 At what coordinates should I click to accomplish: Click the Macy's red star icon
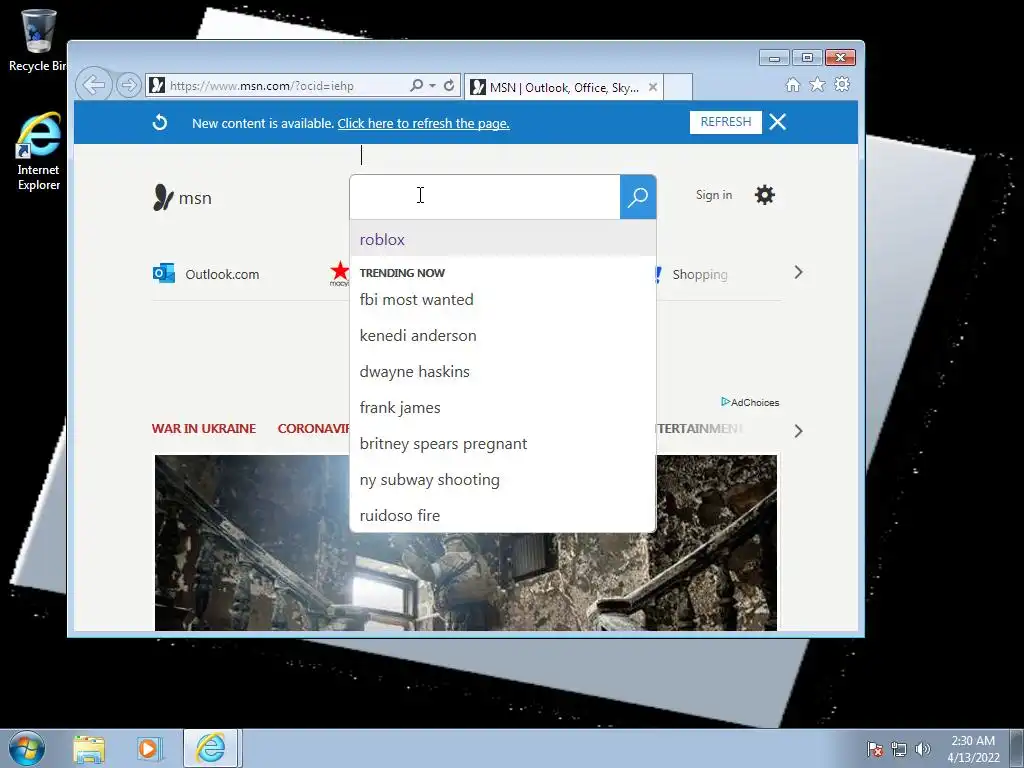(x=340, y=273)
